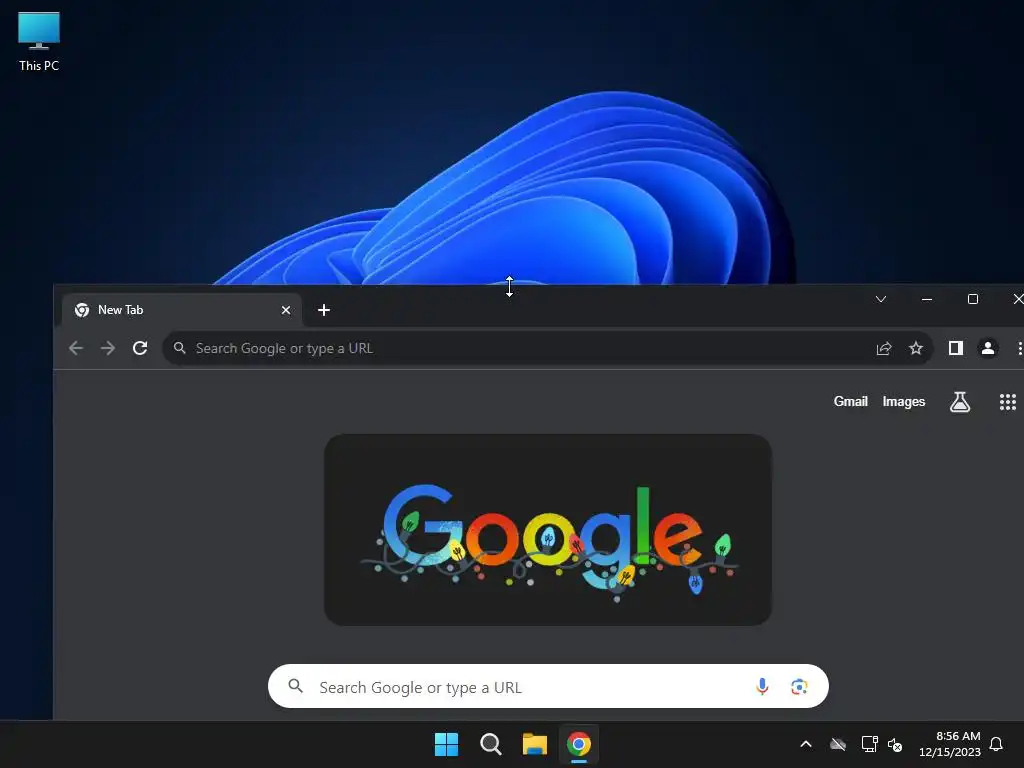
Task: Open This PC desktop icon
Action: pos(39,42)
